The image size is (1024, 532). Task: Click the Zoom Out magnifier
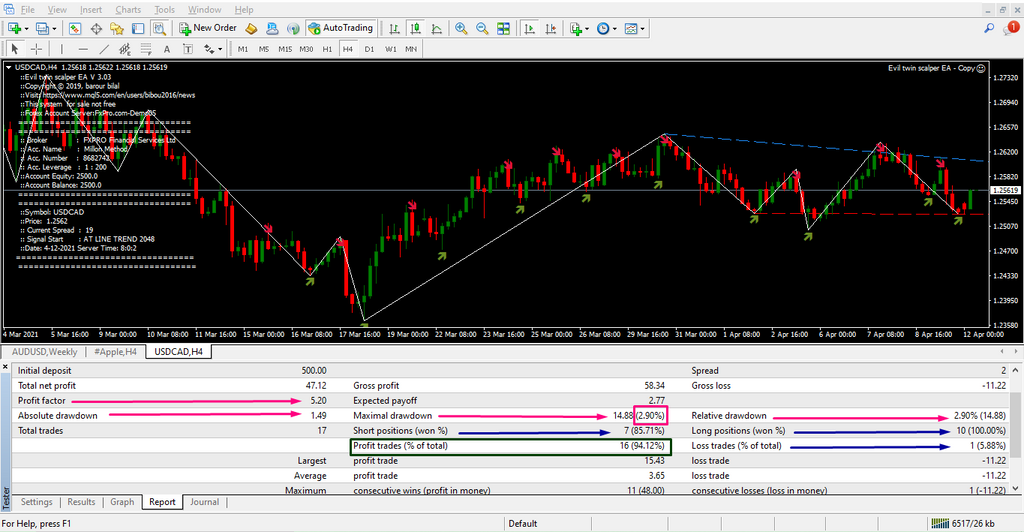(x=482, y=28)
